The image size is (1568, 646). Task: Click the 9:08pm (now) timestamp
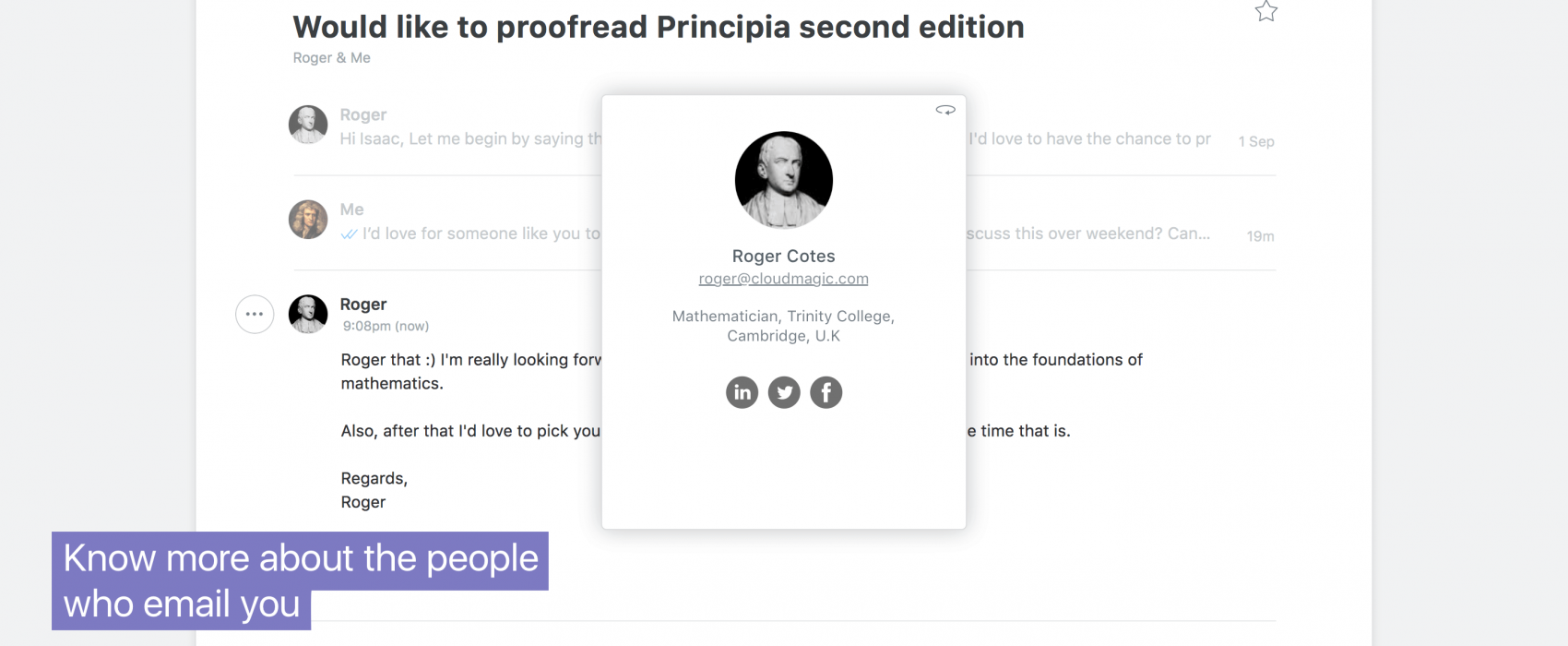coord(386,326)
